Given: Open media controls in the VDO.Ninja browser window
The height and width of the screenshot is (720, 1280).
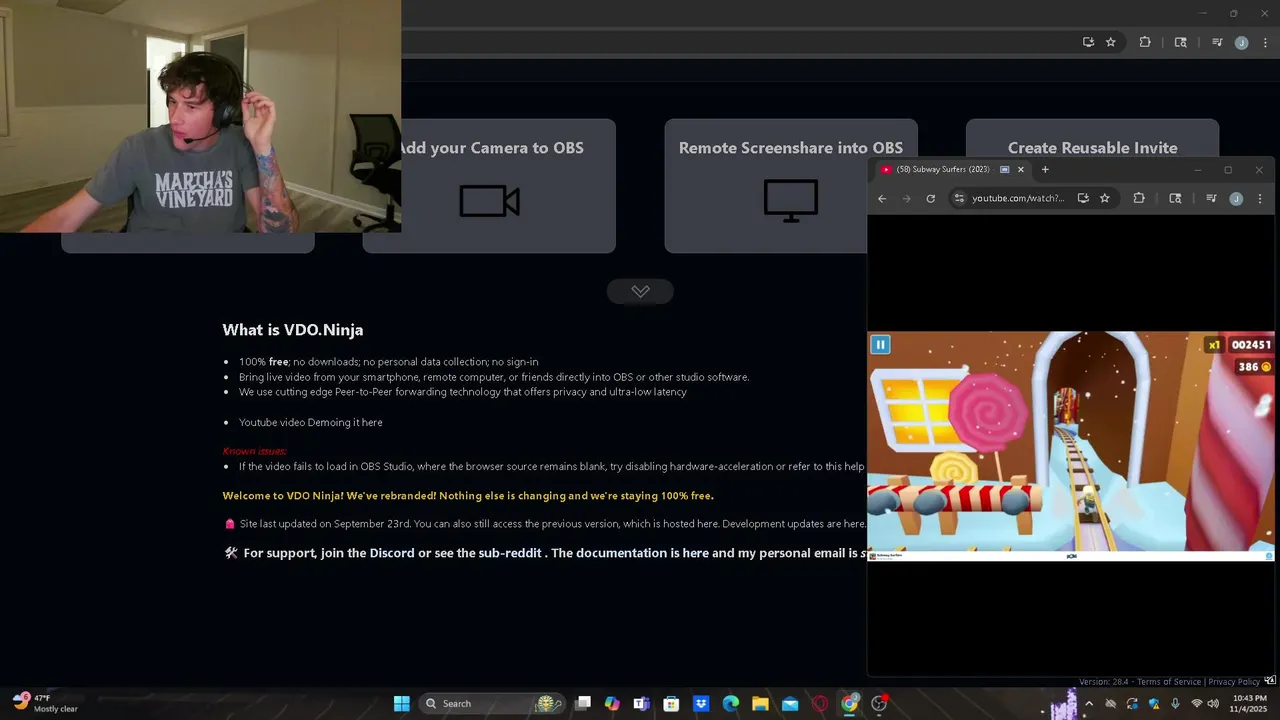Looking at the screenshot, I should pyautogui.click(x=1217, y=42).
